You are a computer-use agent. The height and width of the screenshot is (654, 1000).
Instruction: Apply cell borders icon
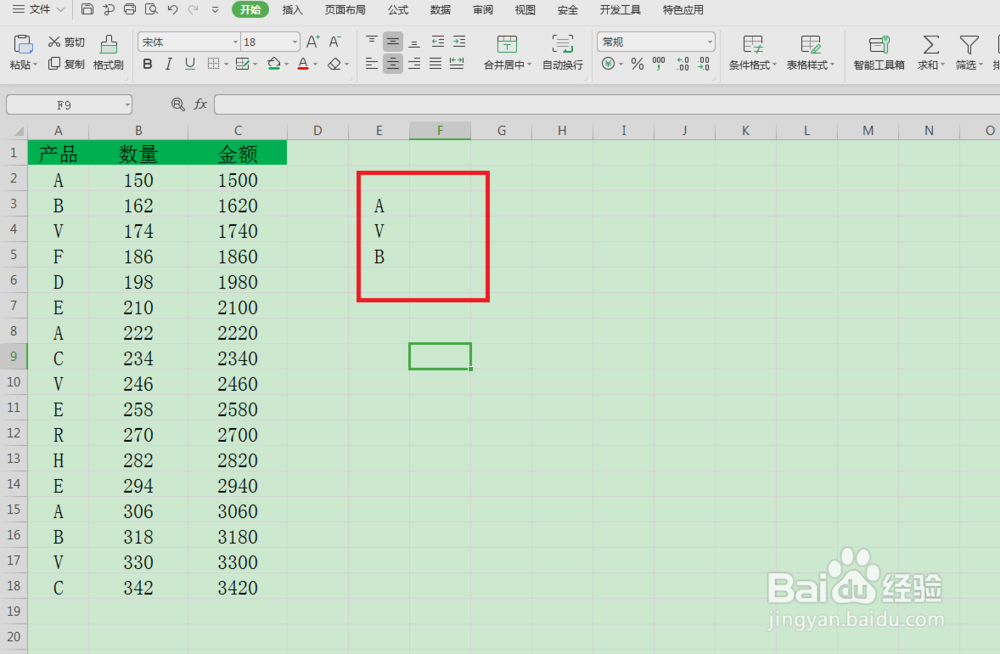[213, 64]
